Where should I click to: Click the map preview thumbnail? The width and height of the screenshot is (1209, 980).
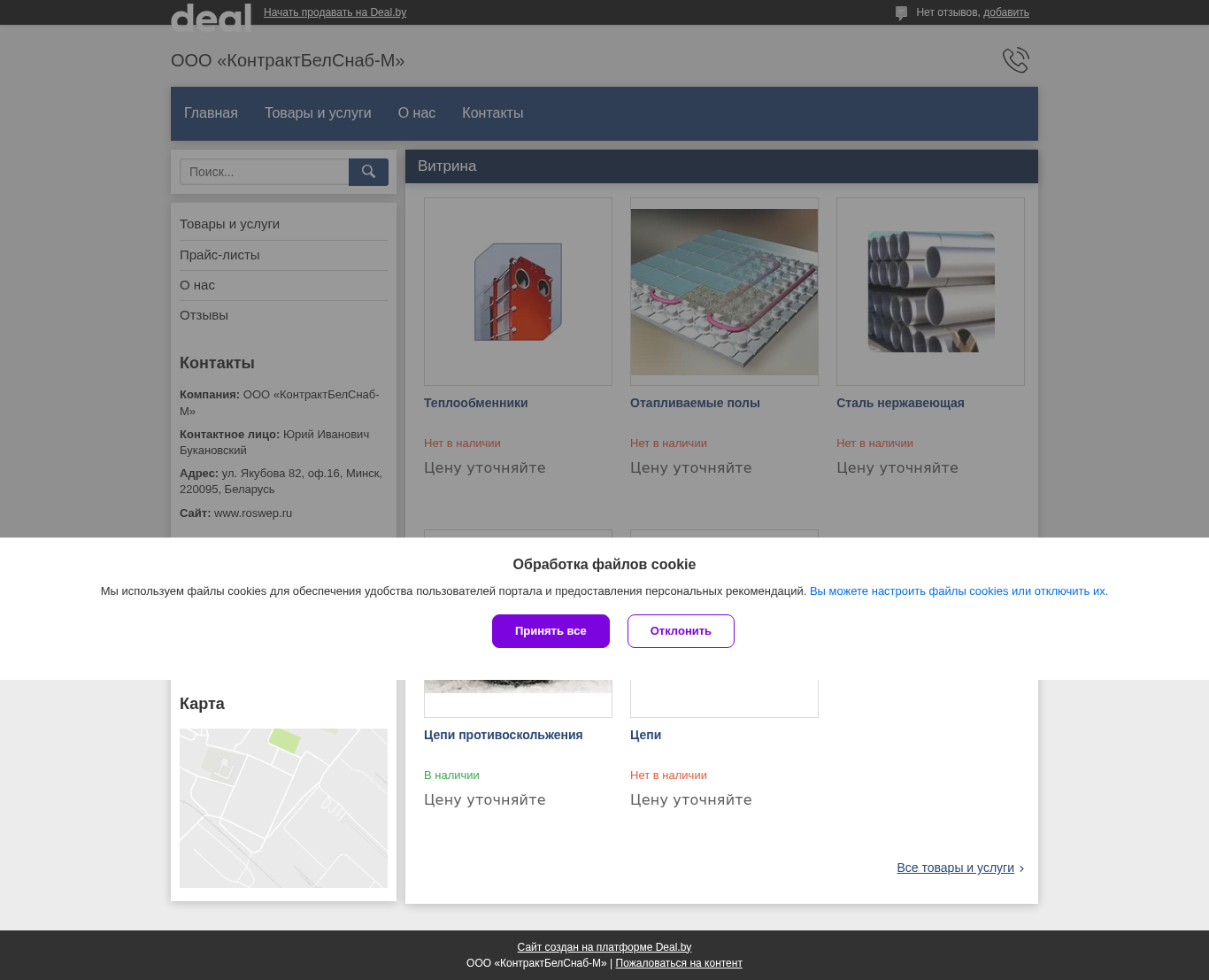(x=283, y=807)
